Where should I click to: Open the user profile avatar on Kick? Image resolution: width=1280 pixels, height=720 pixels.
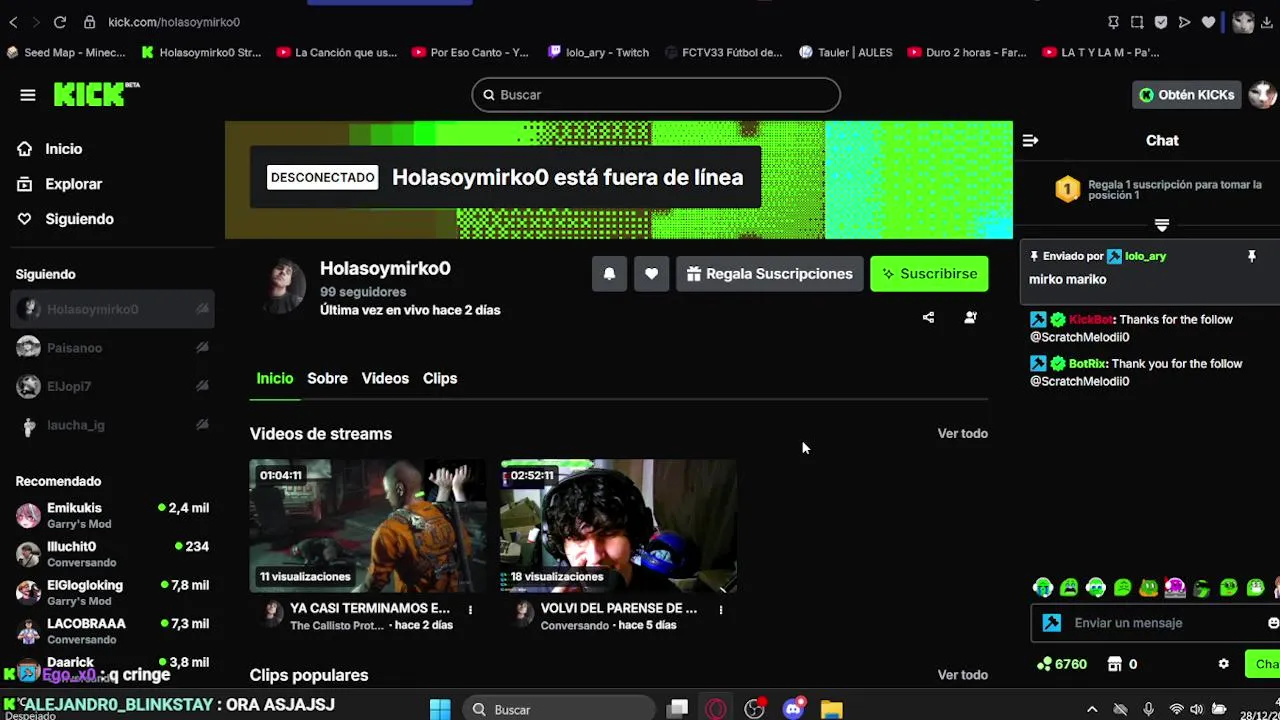1263,95
